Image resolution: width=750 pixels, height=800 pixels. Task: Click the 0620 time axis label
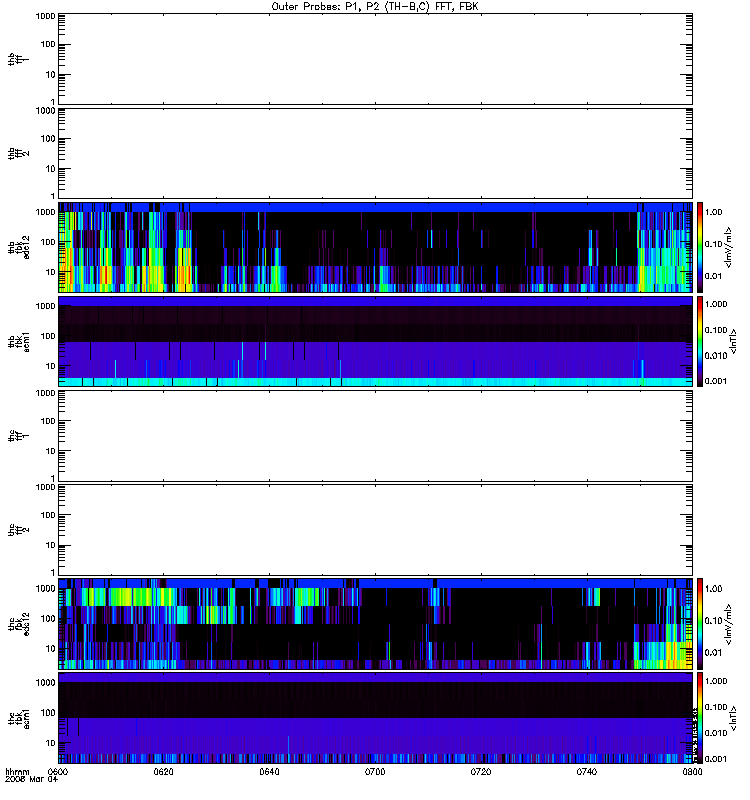[163, 772]
